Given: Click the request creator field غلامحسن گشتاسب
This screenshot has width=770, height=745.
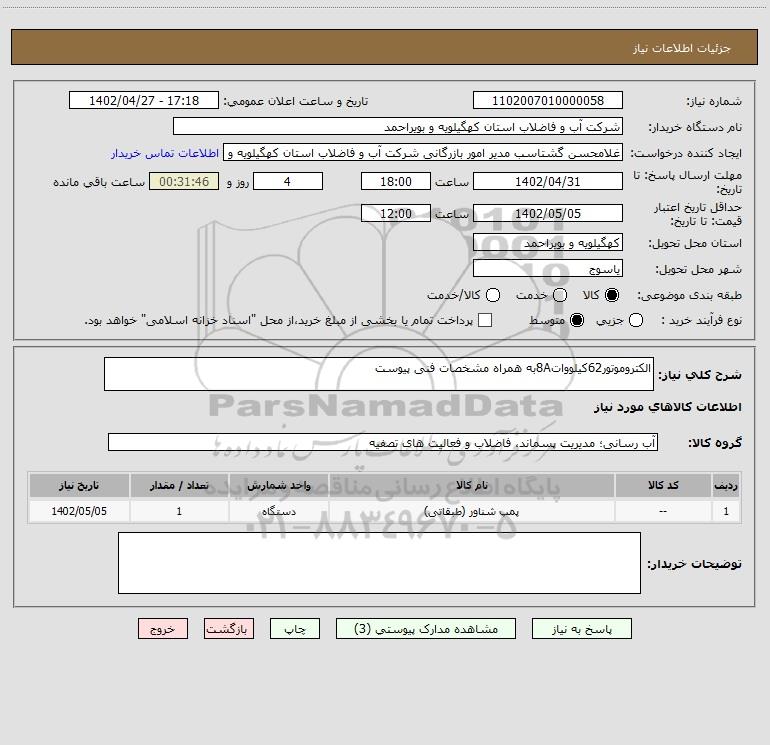Looking at the screenshot, I should coord(423,152).
